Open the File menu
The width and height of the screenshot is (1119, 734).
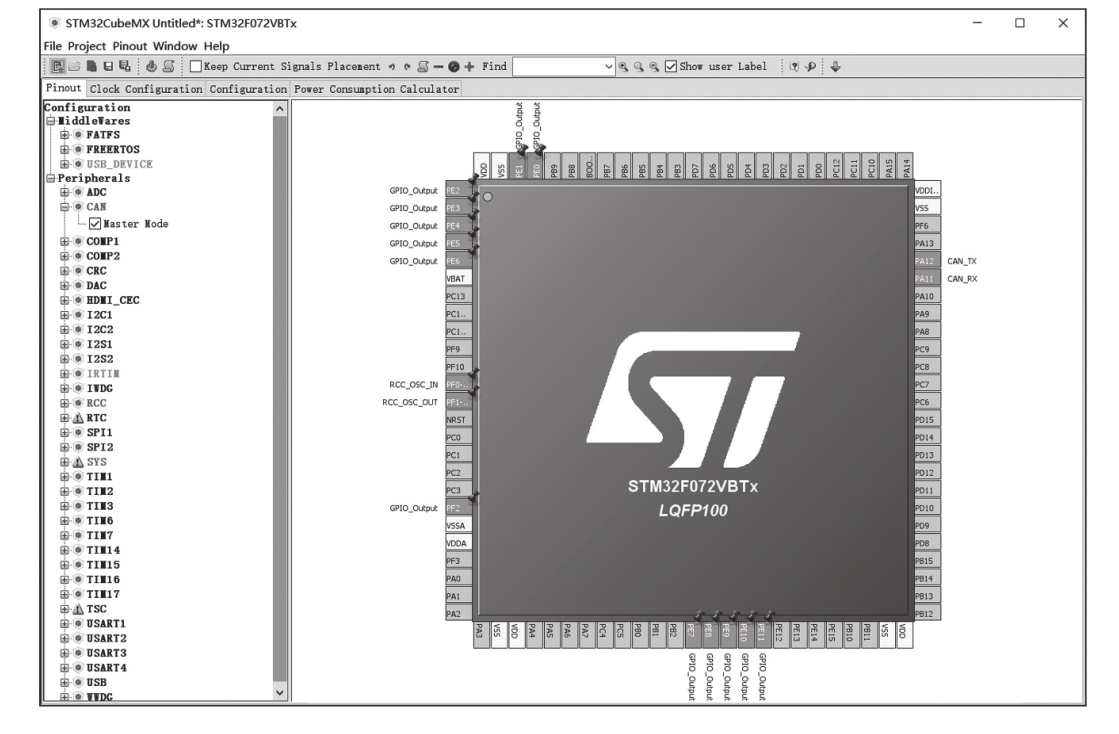click(53, 46)
